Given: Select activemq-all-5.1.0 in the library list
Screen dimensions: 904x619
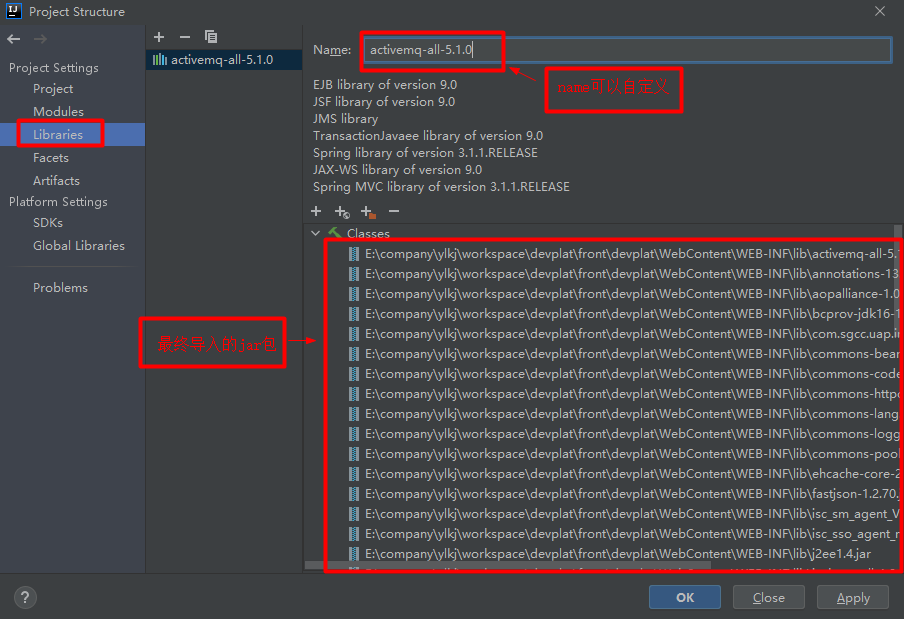Looking at the screenshot, I should (224, 59).
